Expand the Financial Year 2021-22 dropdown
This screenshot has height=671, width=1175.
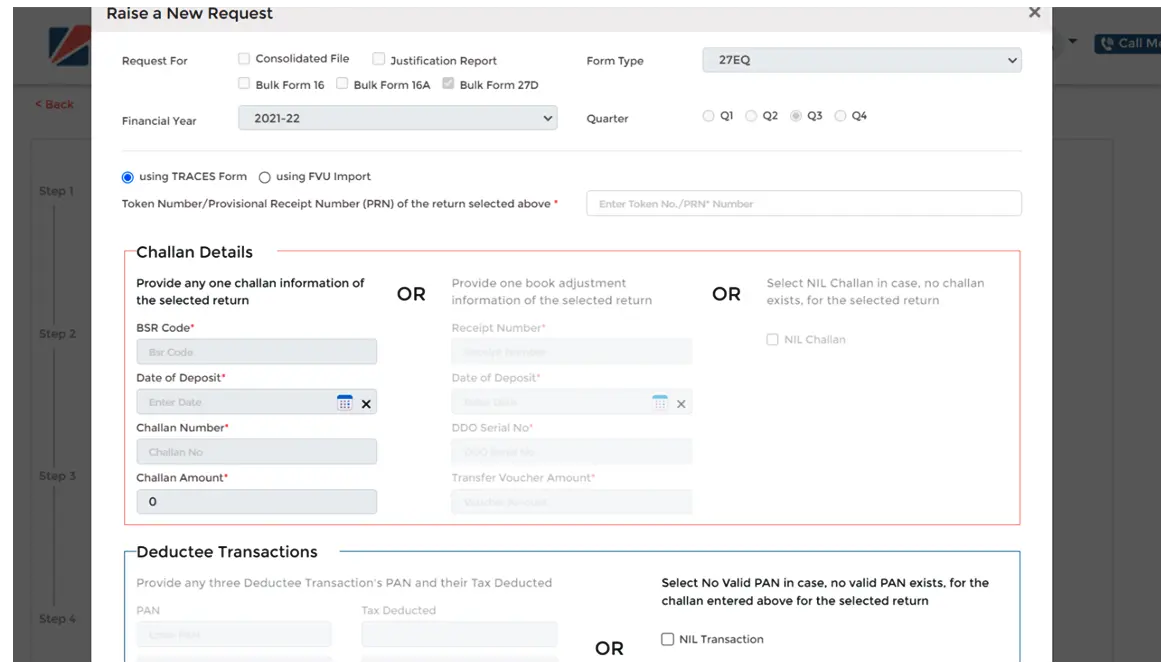[x=397, y=118]
